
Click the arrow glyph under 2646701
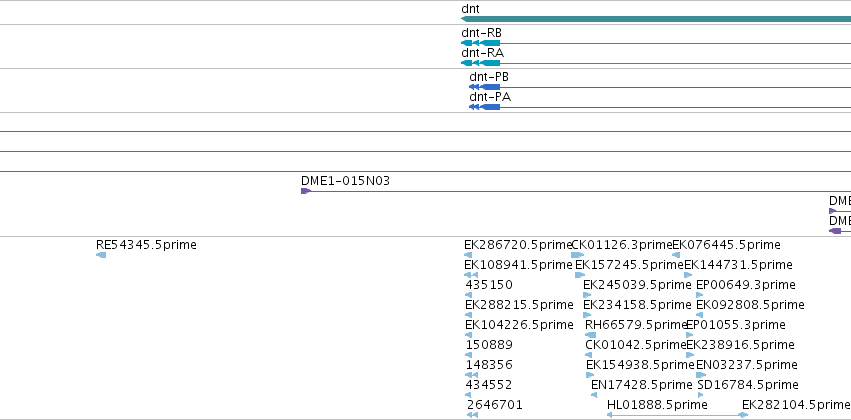tap(472, 415)
